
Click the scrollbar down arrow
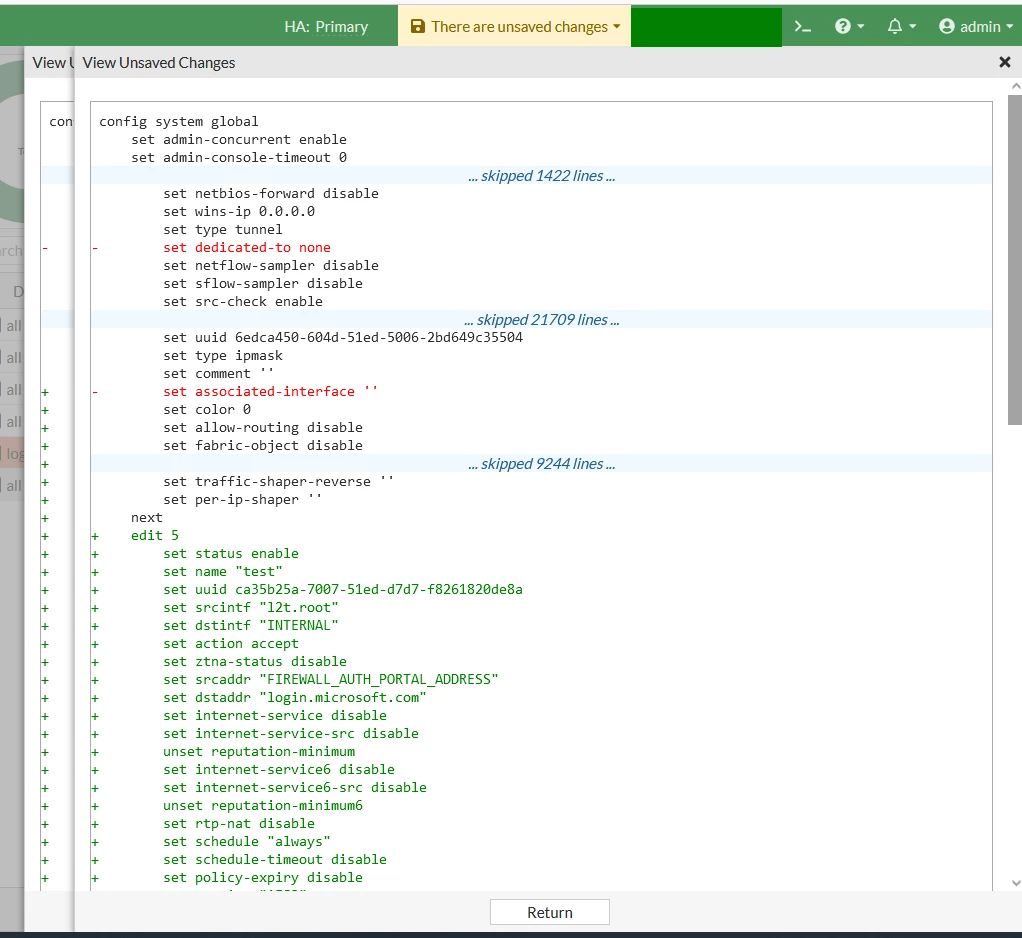1015,883
